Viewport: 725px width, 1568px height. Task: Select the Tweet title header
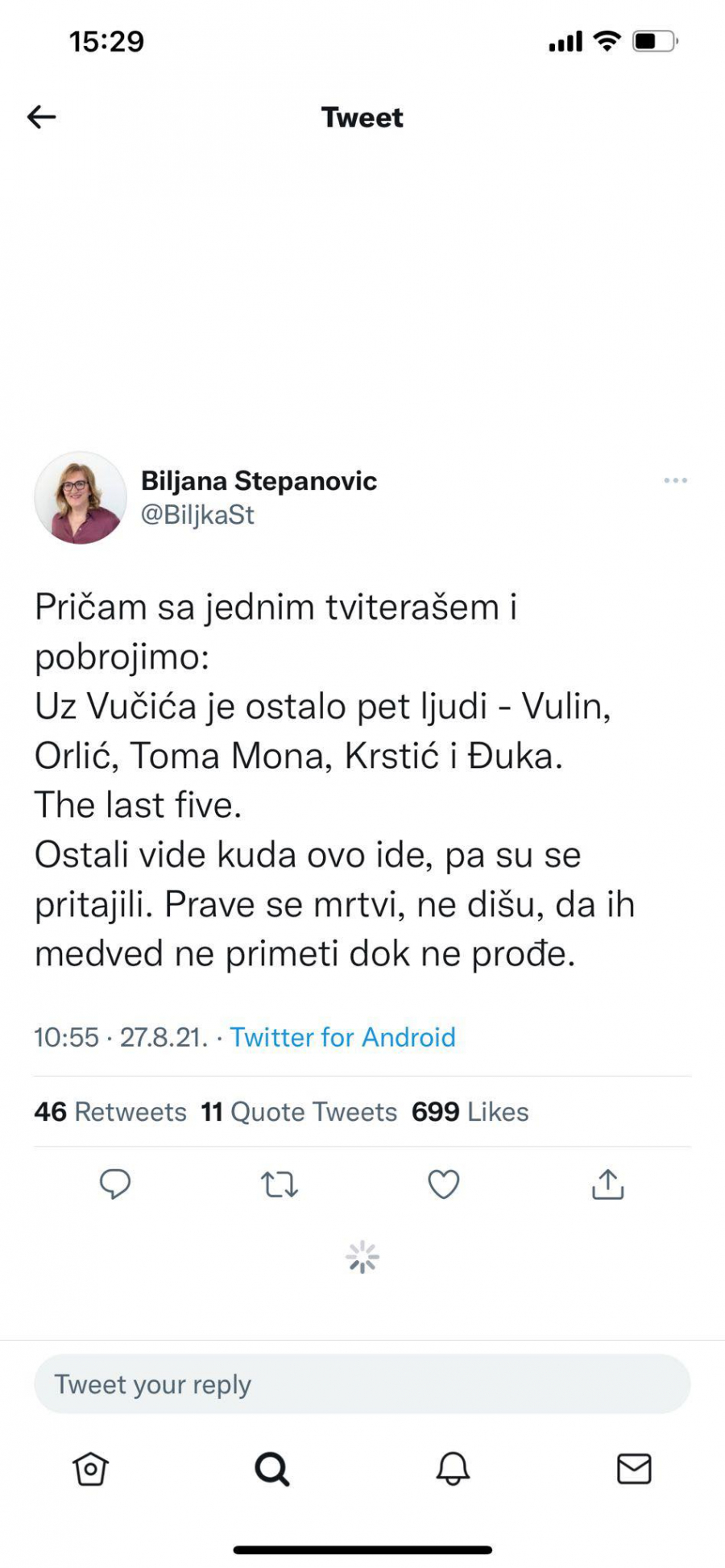point(362,117)
